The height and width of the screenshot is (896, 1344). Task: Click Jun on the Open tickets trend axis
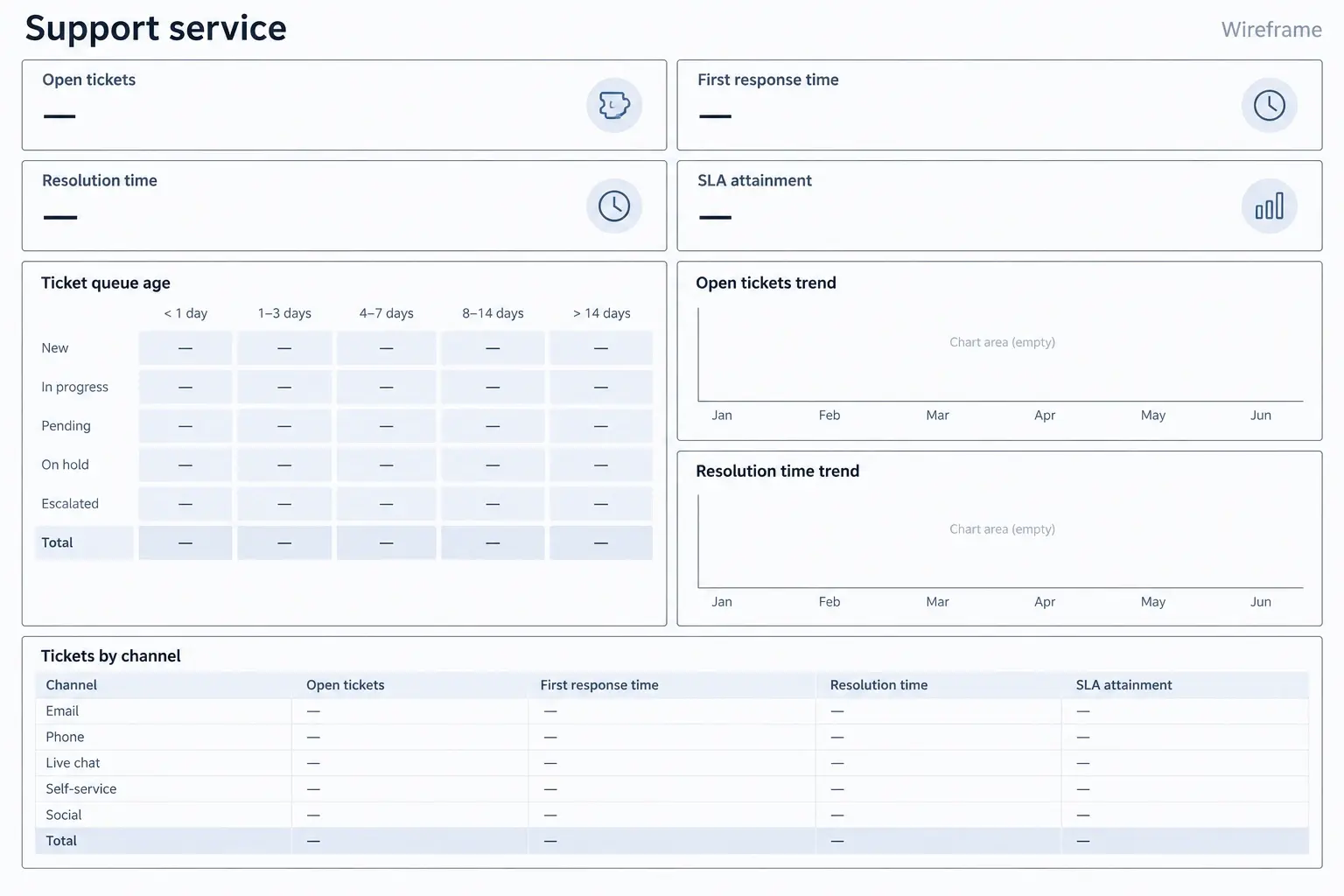1261,416
